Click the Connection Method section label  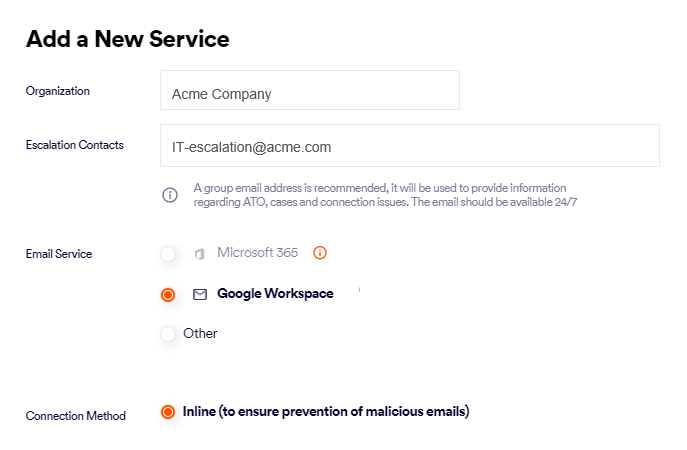pyautogui.click(x=76, y=416)
